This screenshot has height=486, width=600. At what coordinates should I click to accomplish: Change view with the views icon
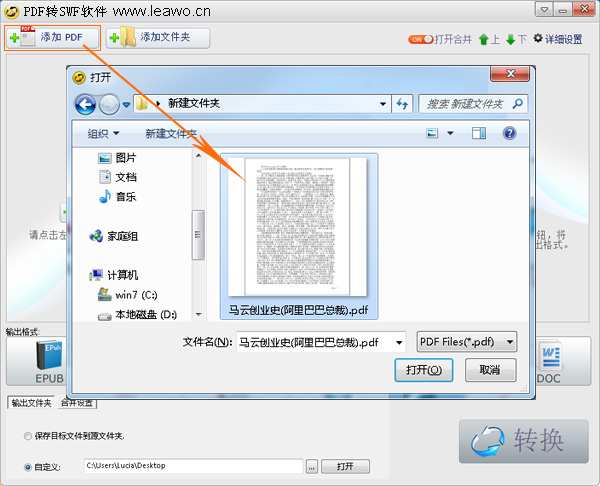(432, 133)
